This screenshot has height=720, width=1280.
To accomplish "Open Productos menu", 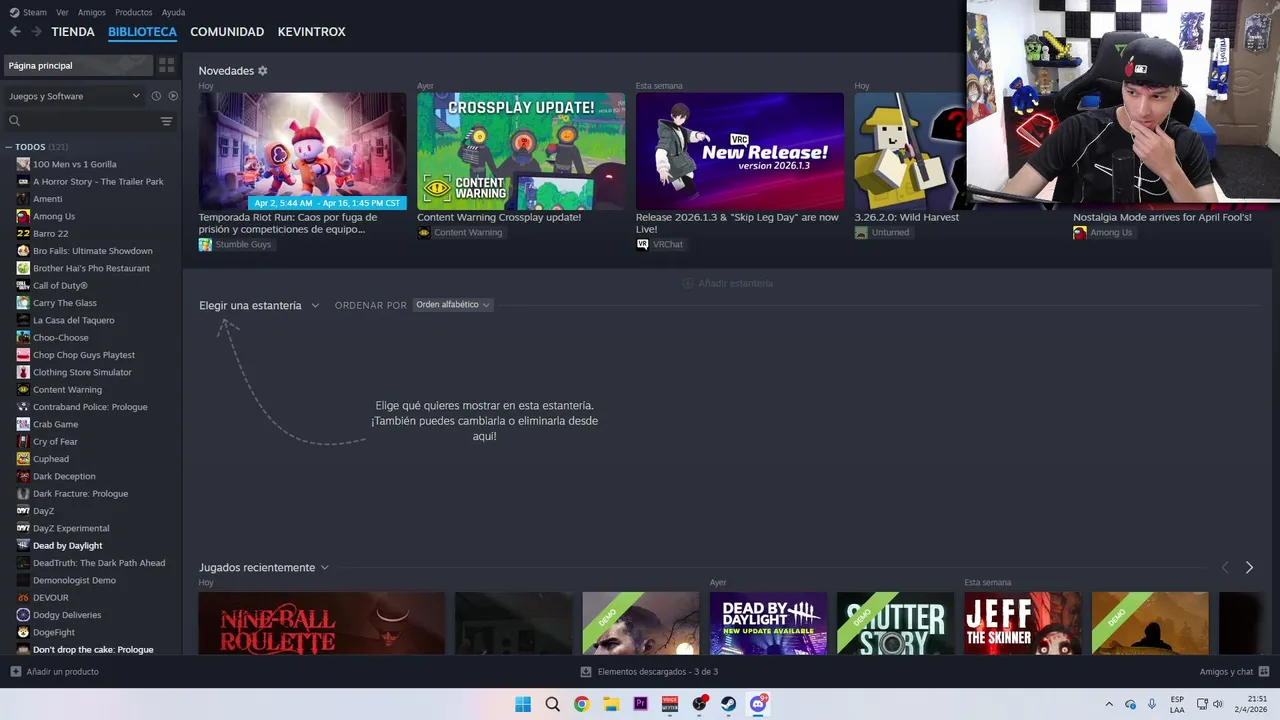I will pos(134,12).
